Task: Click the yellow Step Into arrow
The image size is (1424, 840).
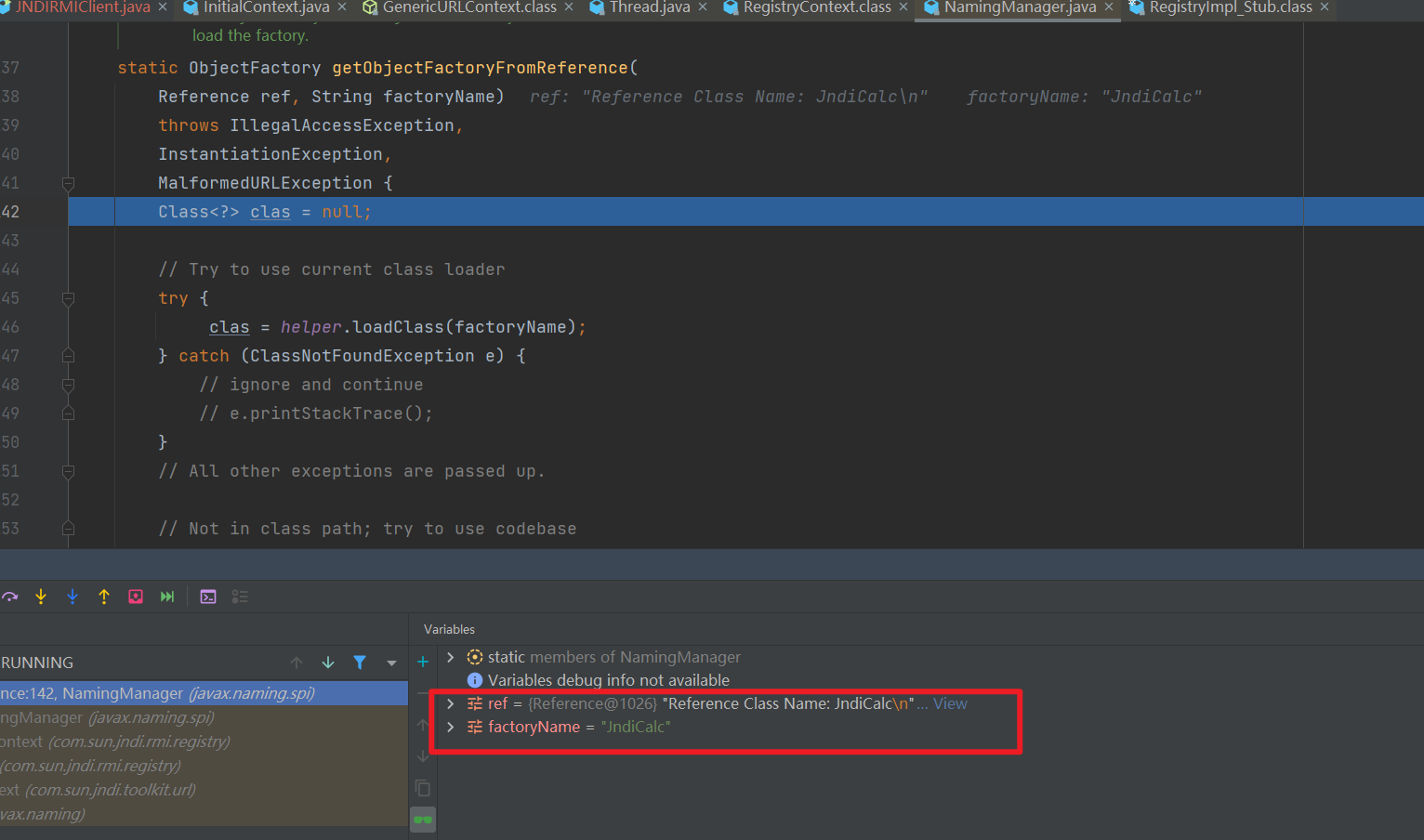Action: click(x=41, y=597)
